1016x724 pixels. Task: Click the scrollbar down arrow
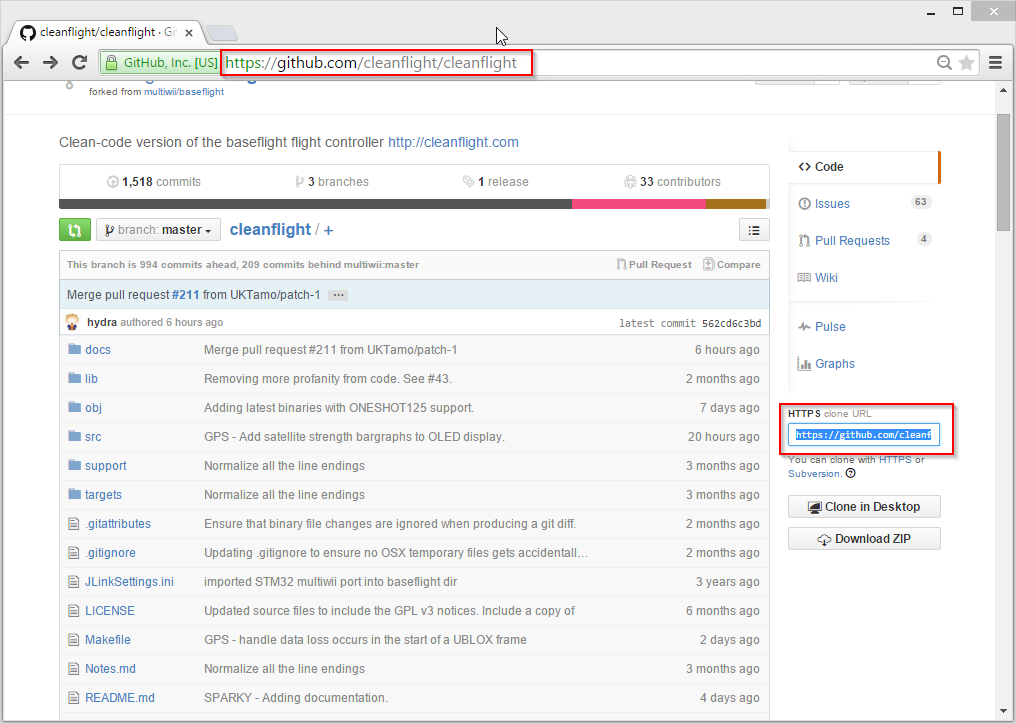(1004, 712)
